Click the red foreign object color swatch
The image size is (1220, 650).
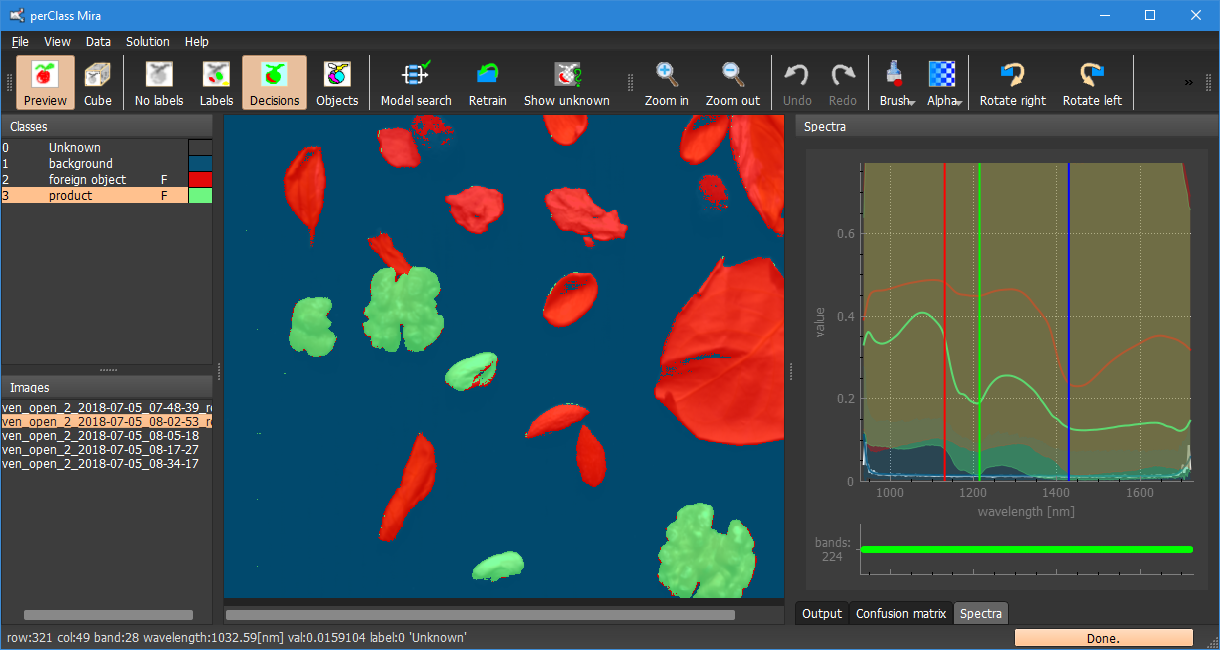pos(200,180)
